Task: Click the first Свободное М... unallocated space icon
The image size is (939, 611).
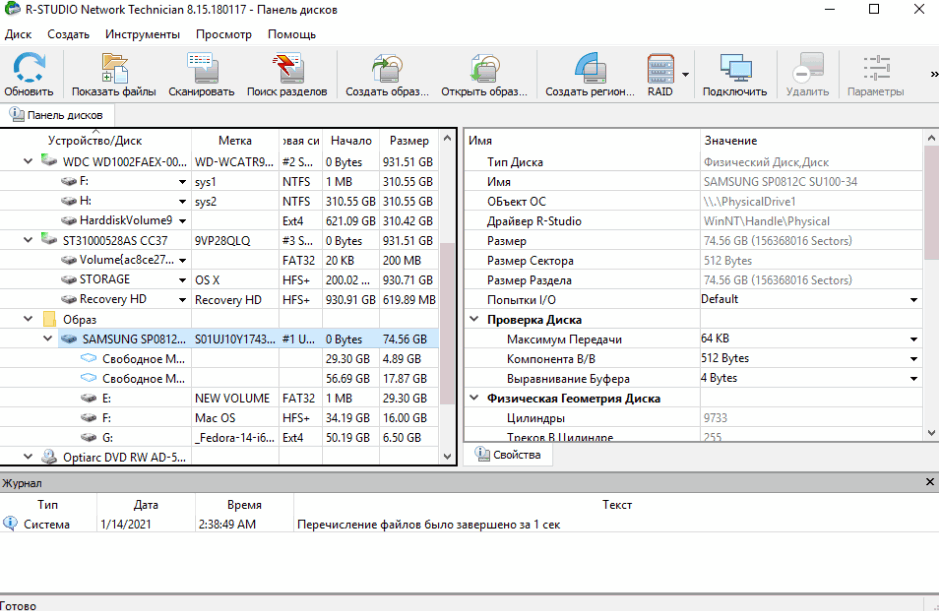Action: tap(89, 358)
